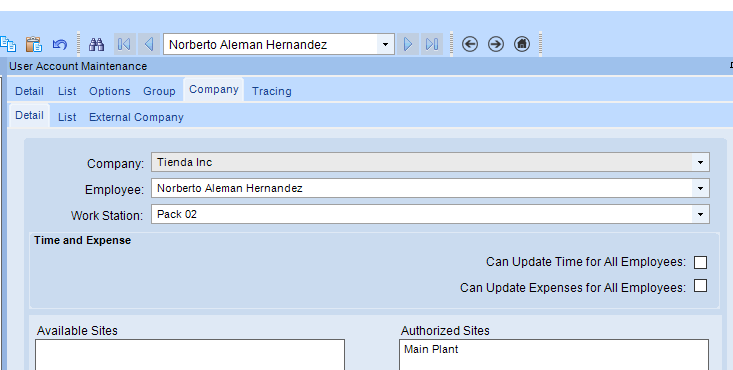Click the Home icon in toolbar
This screenshot has width=733, height=370.
(x=522, y=44)
